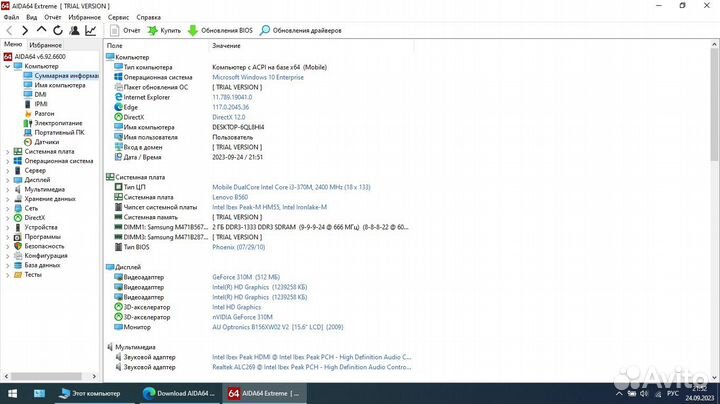
Task: Expand the Операционная система tree node
Action: pyautogui.click(x=7, y=161)
